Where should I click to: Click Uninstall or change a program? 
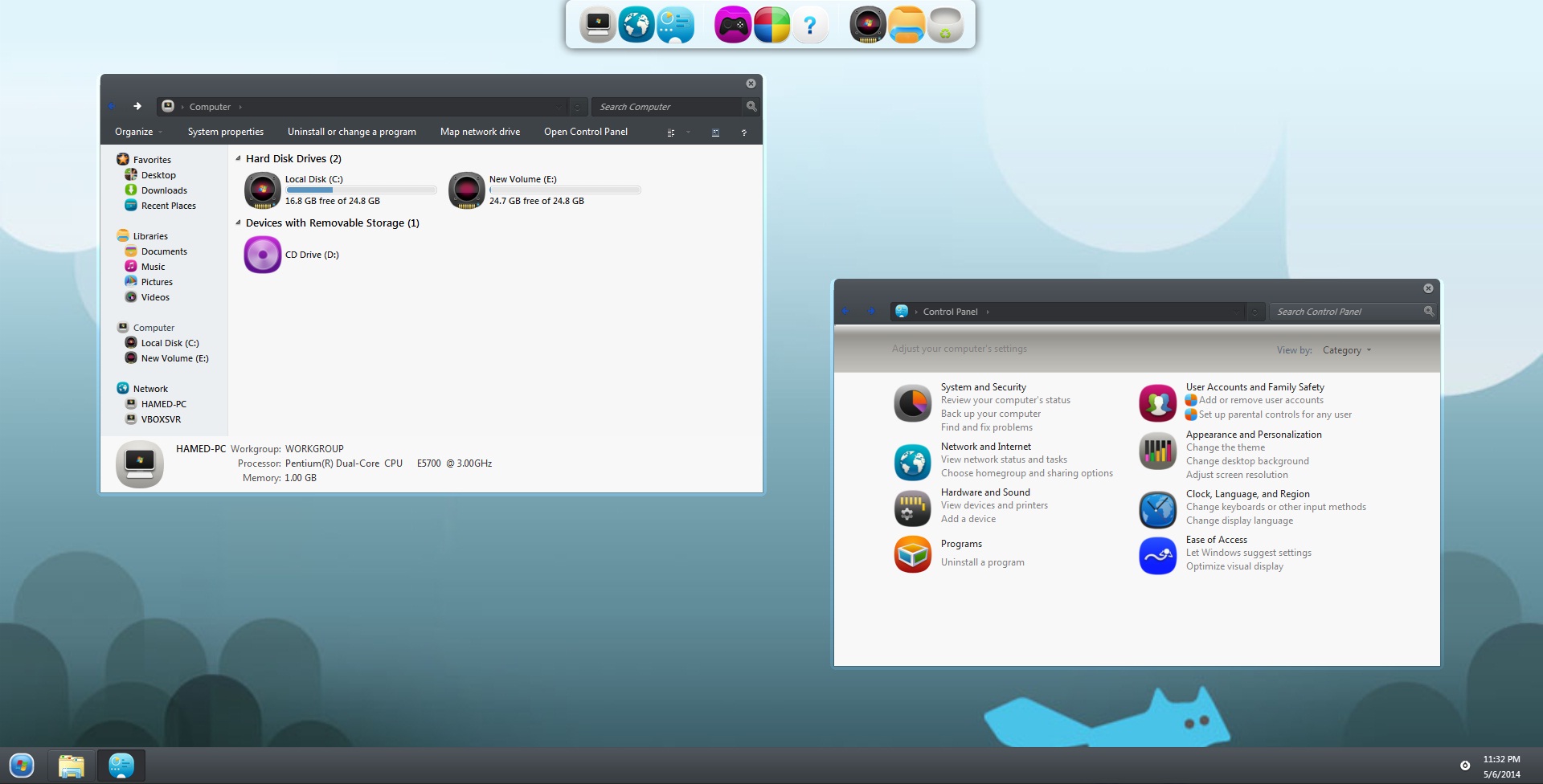point(351,132)
